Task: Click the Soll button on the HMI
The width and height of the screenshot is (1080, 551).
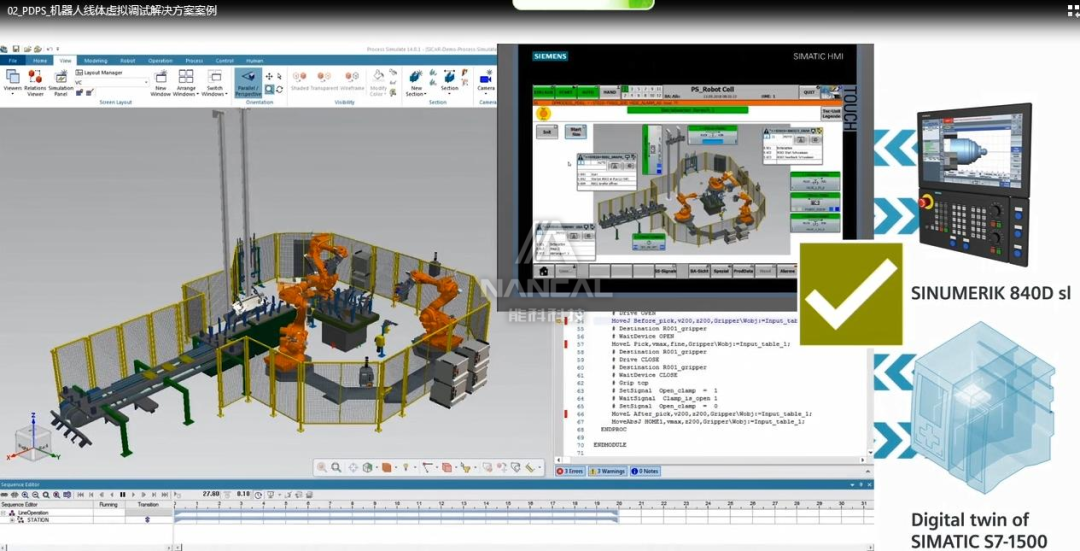Action: [547, 132]
